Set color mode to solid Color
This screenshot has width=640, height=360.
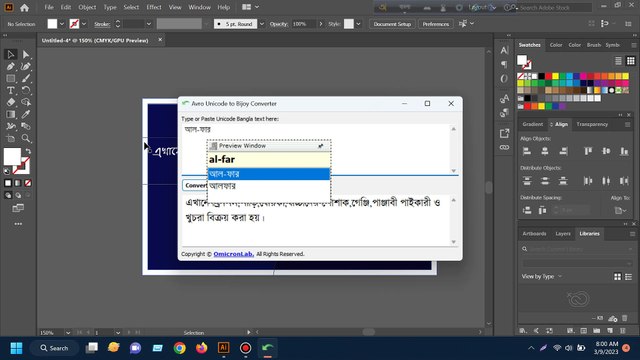click(8, 183)
